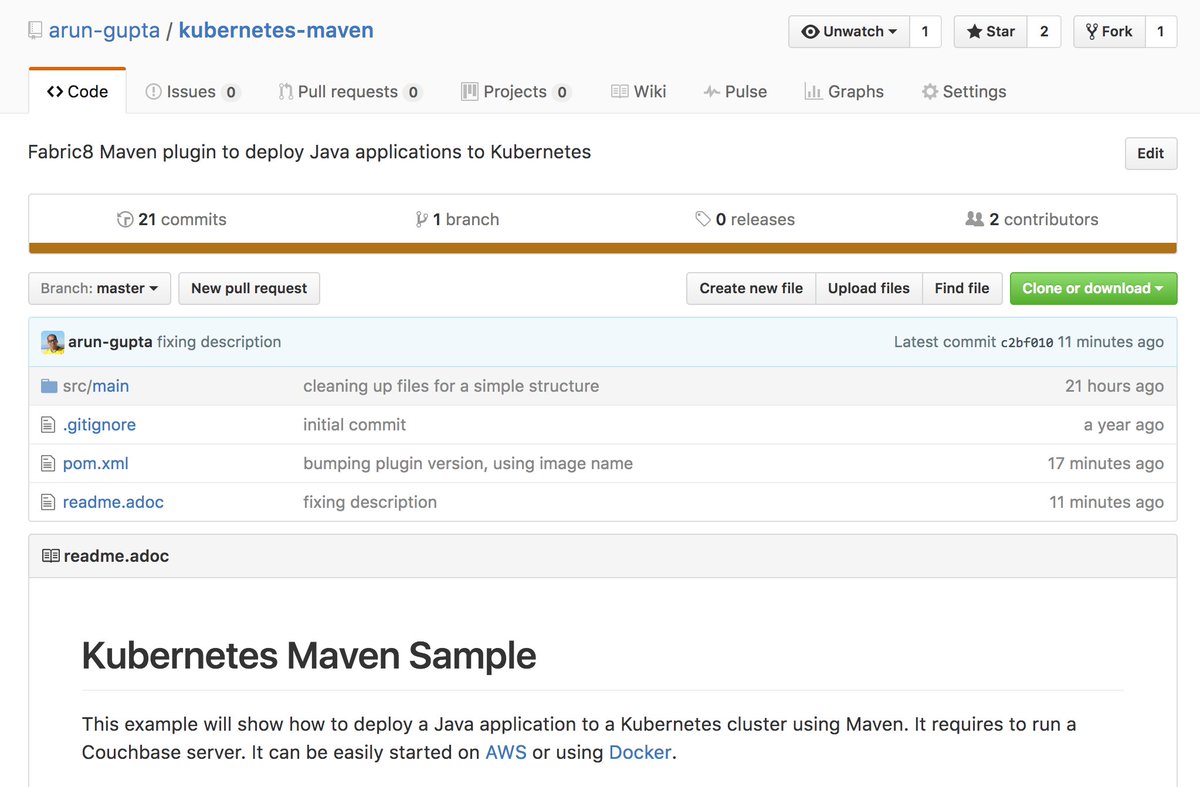Screen dimensions: 1200x787
Task: Click the tag icon beside 0 releases
Action: 703,219
